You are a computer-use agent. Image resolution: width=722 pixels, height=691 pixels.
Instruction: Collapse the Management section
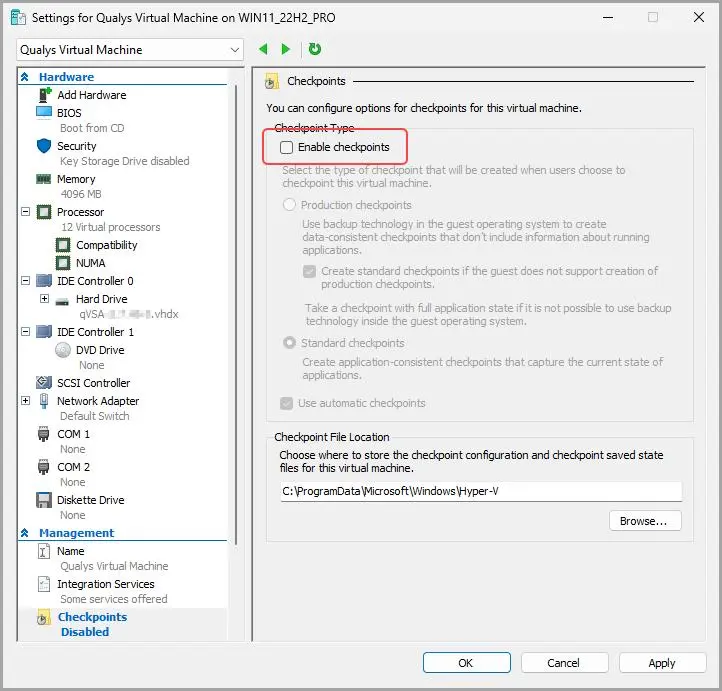[25, 533]
